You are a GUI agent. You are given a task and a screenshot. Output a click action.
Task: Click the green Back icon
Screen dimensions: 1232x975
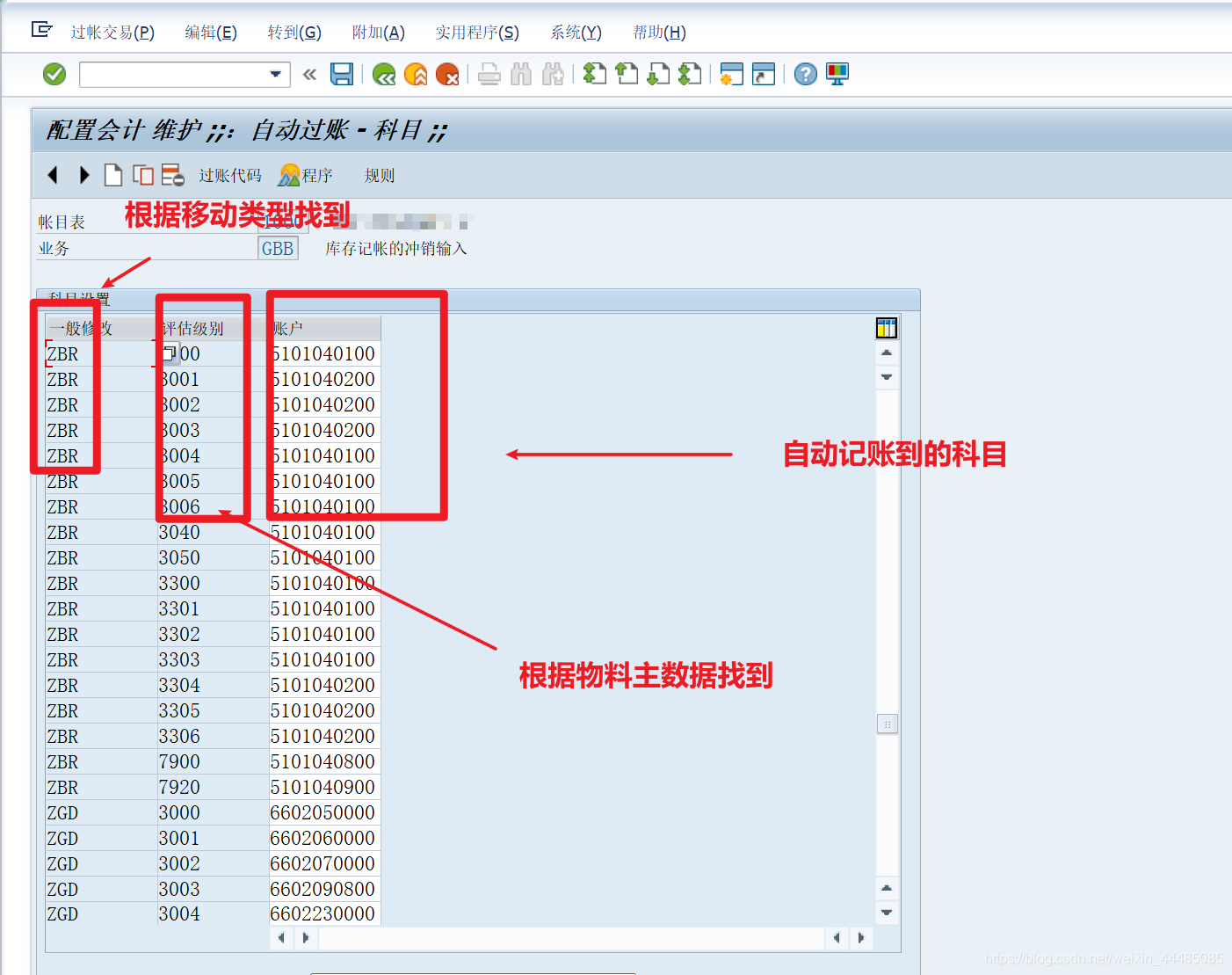[x=384, y=75]
